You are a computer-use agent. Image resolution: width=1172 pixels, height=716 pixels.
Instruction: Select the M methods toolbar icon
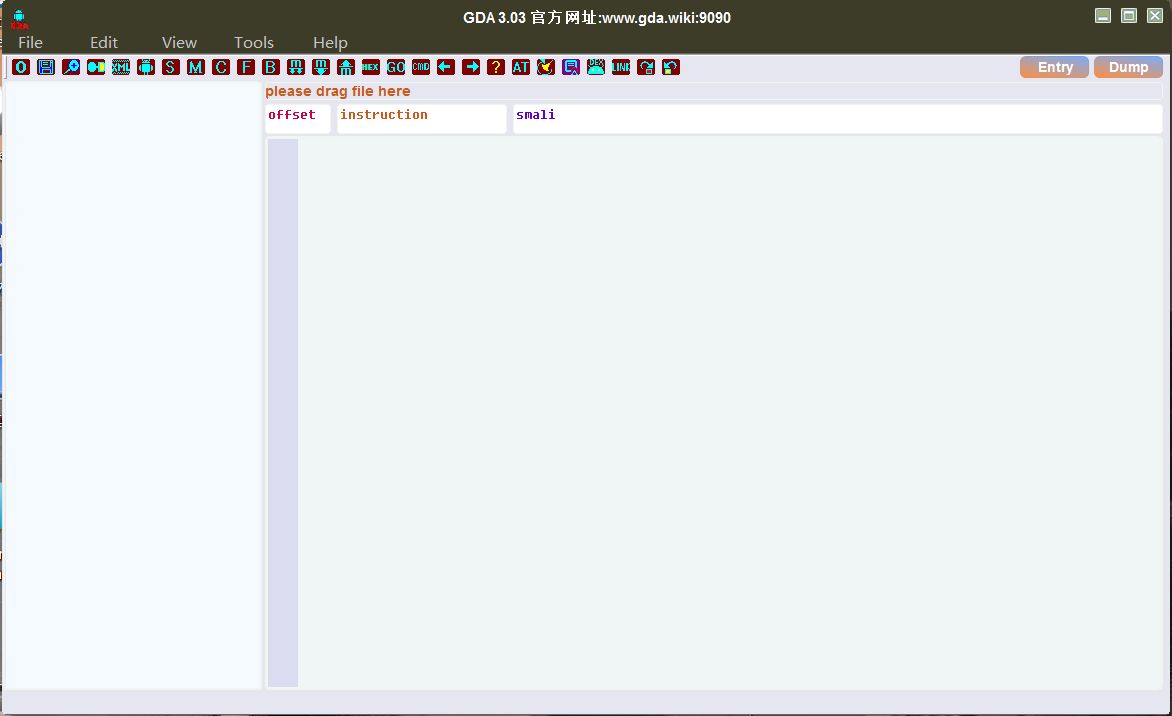pos(196,67)
